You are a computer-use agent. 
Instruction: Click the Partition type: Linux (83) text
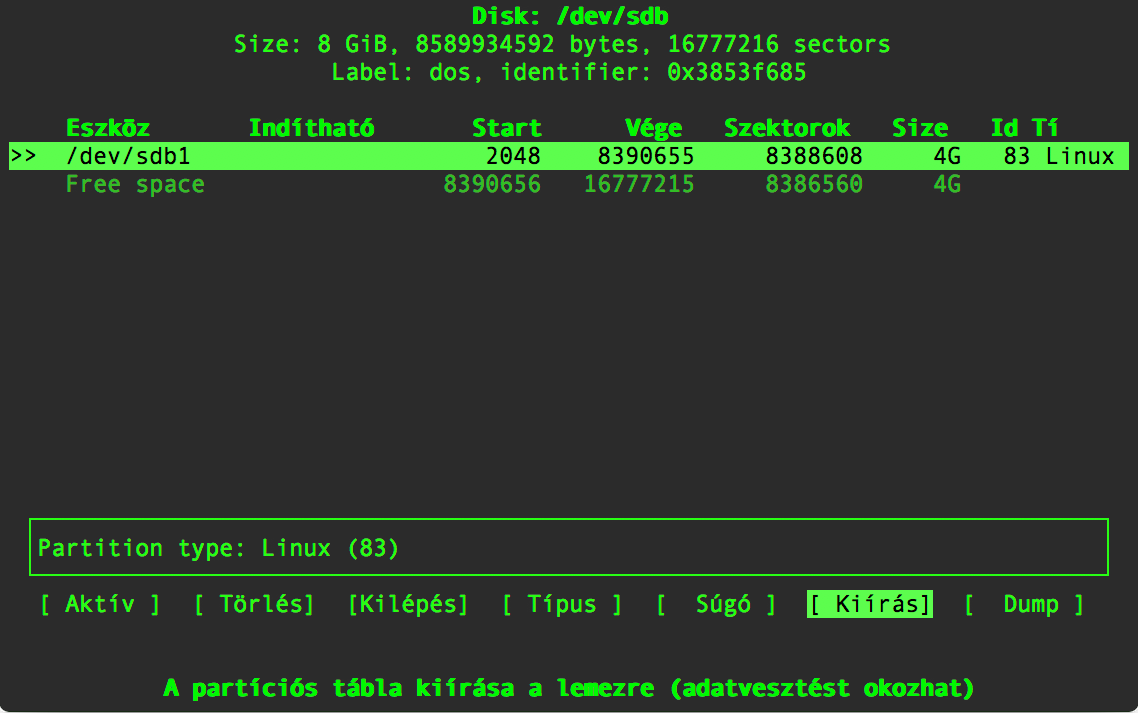click(218, 548)
